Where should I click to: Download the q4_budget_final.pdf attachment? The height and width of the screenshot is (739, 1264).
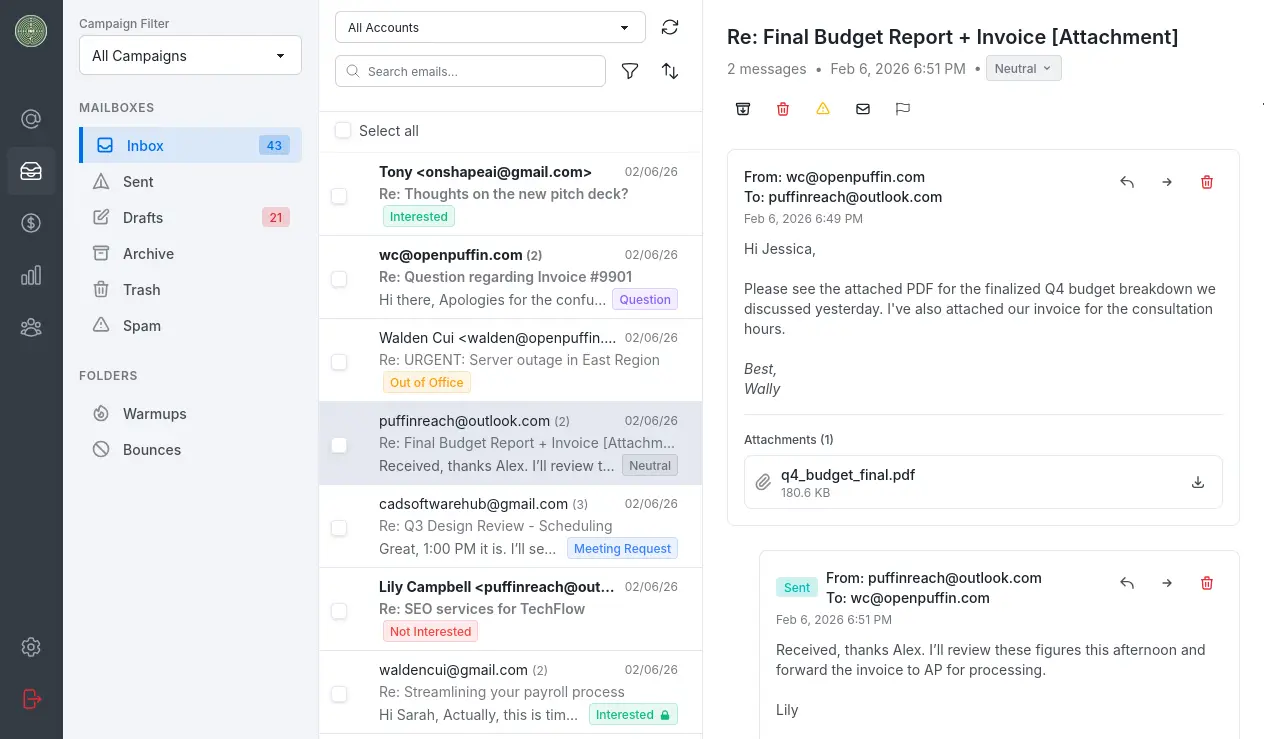pos(1197,482)
